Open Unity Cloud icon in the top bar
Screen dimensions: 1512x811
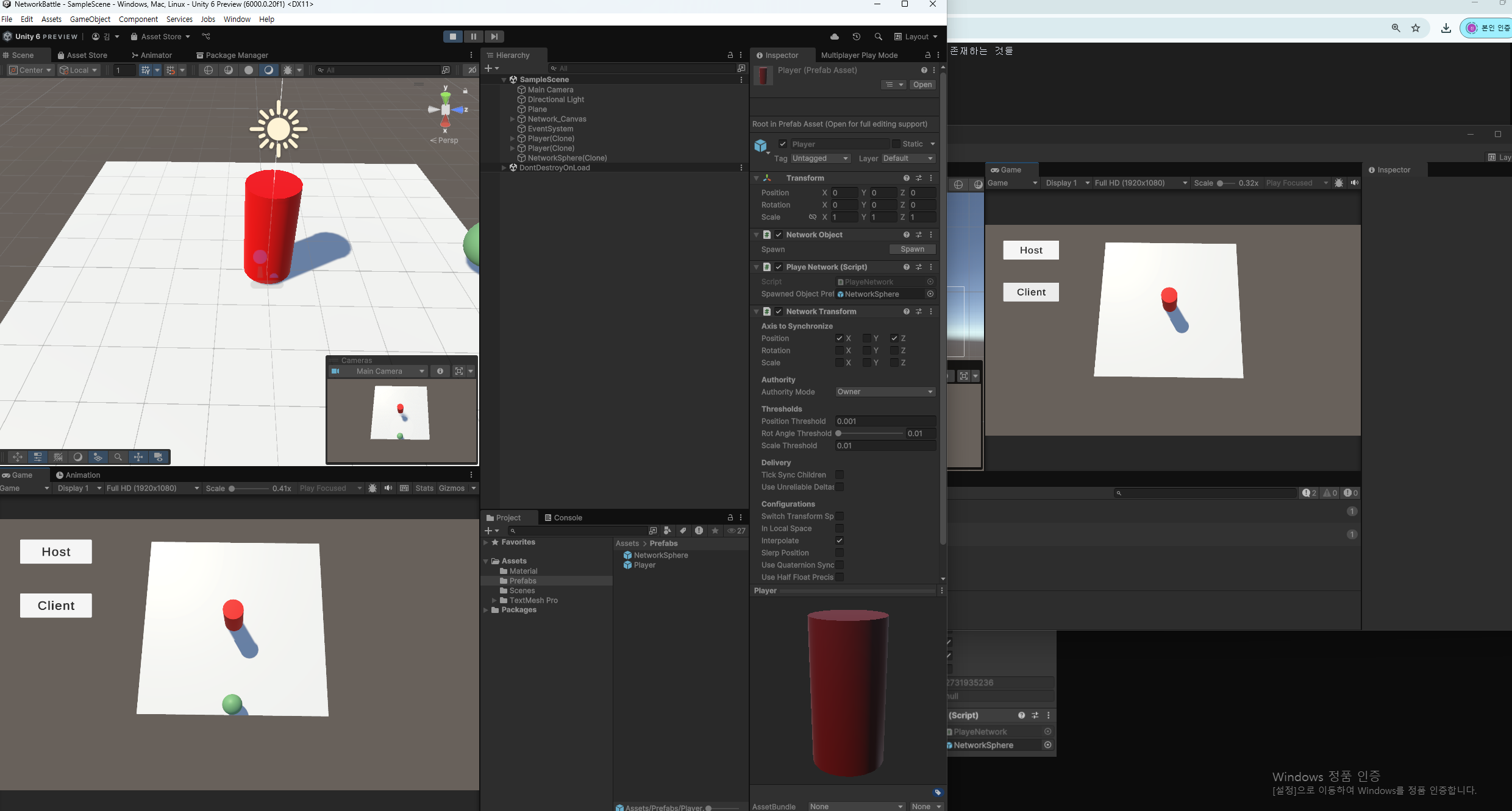click(x=835, y=37)
